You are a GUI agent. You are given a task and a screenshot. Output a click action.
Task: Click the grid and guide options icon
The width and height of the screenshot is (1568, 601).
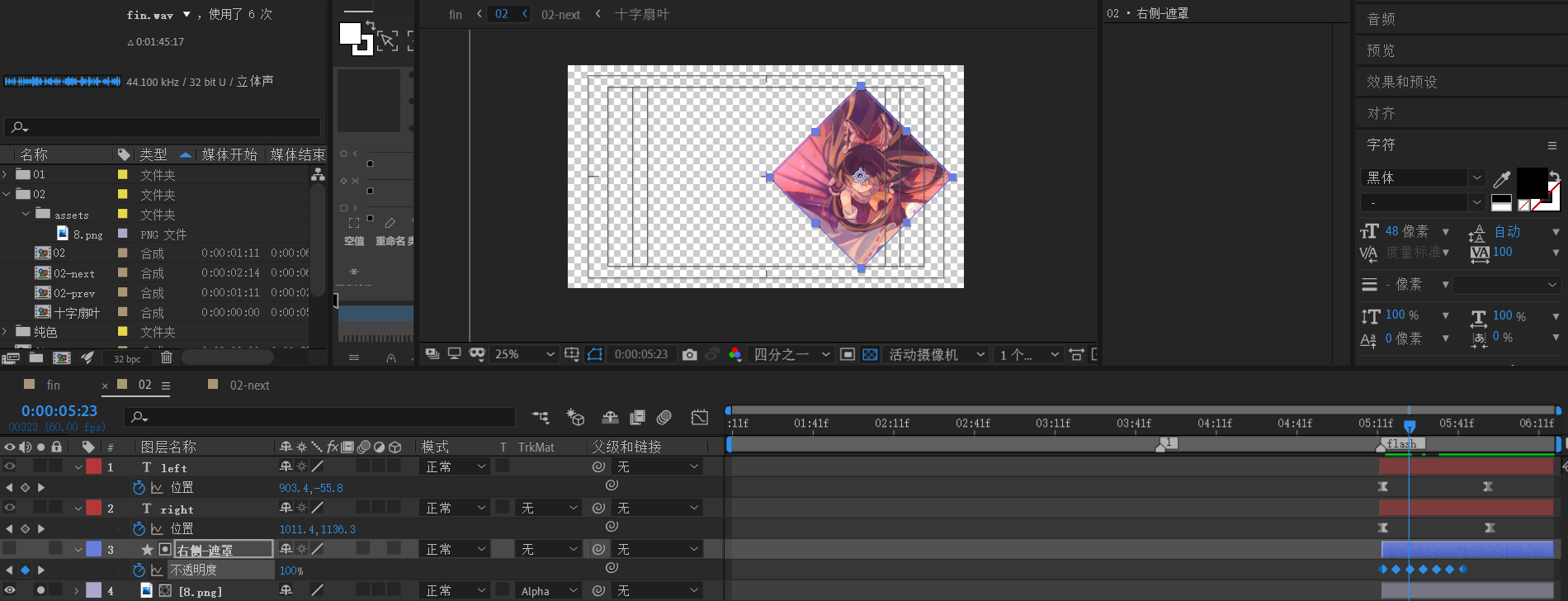pyautogui.click(x=571, y=354)
